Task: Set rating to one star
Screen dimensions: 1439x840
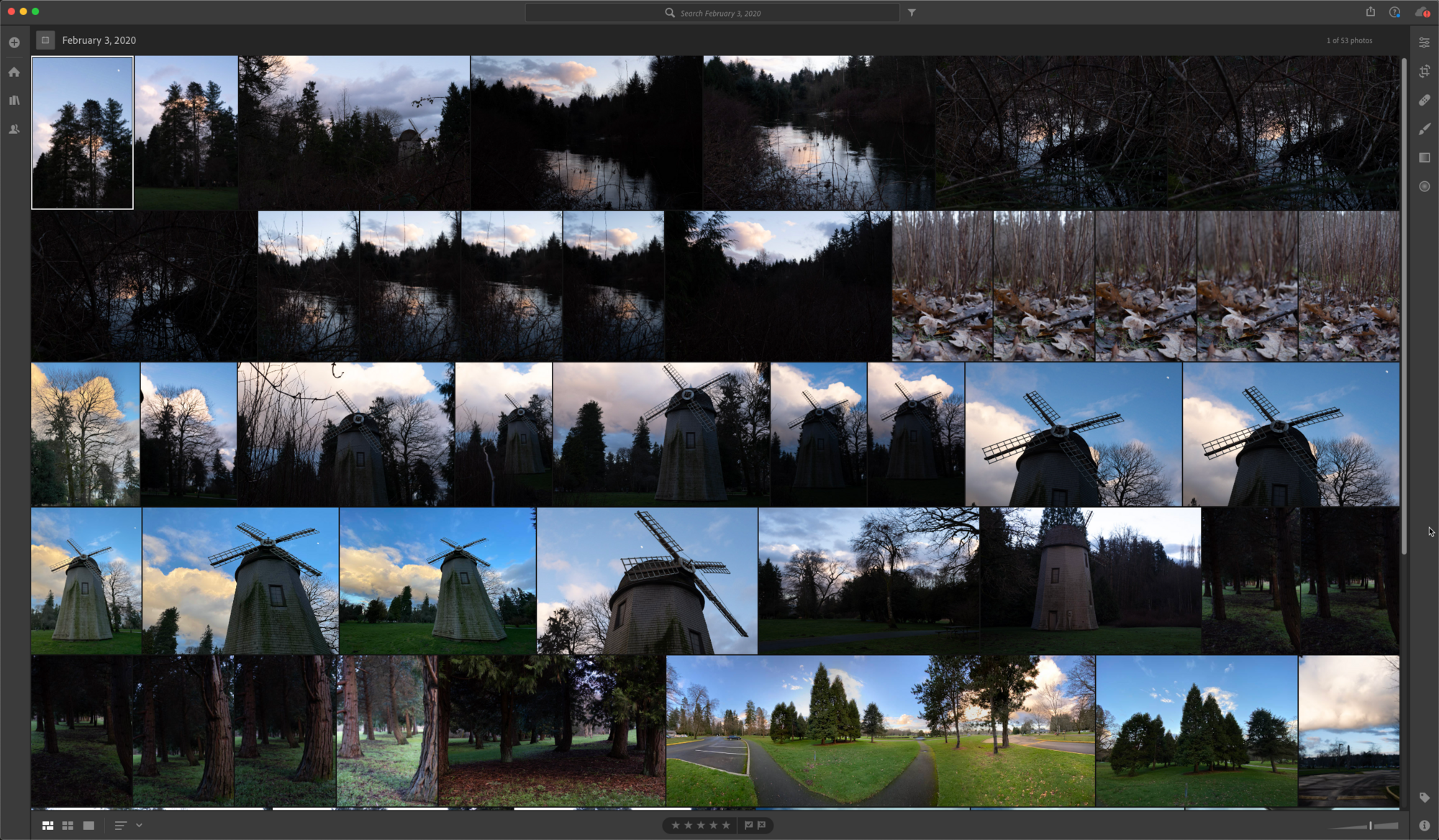Action: 676,825
